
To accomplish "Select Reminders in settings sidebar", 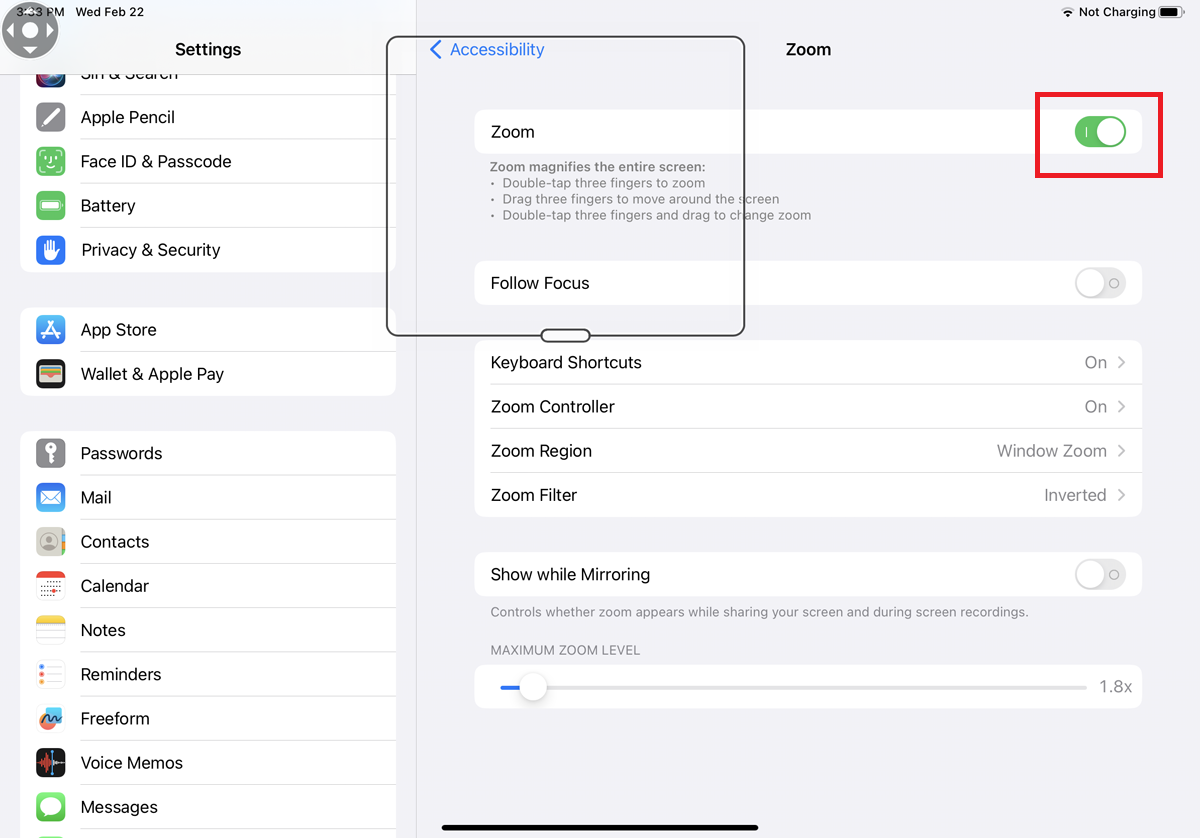I will click(121, 674).
